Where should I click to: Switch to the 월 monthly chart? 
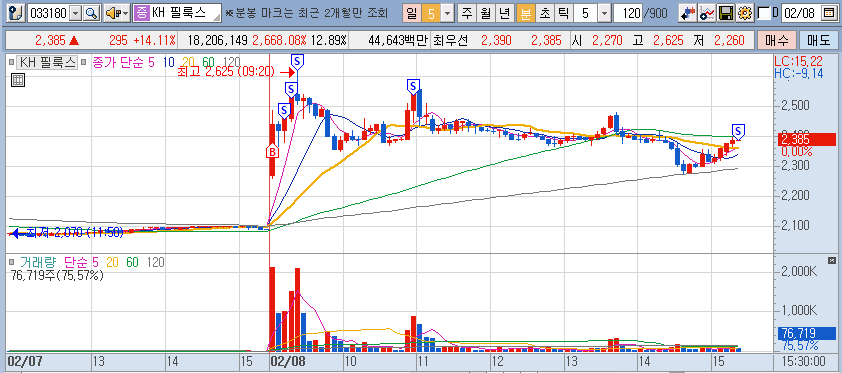tap(485, 13)
